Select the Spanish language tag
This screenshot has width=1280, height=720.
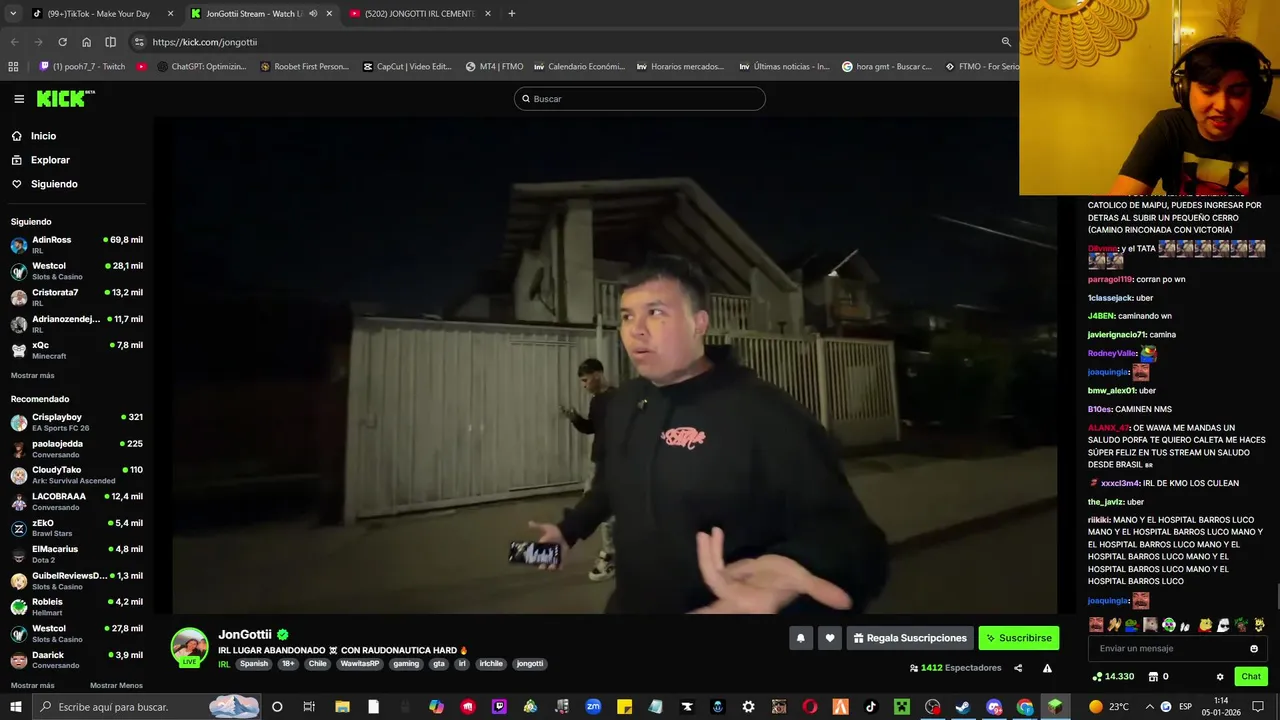254,664
